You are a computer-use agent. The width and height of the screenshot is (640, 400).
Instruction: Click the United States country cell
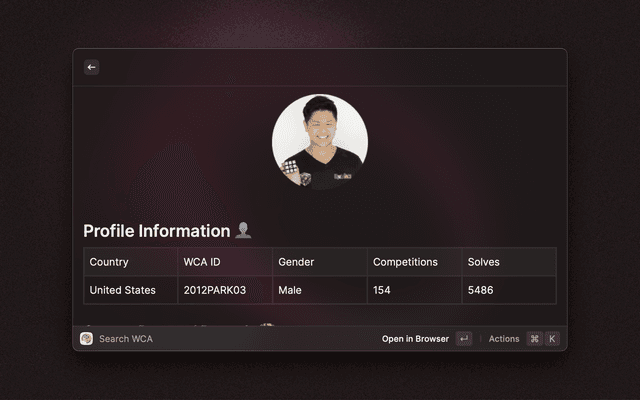(122, 290)
